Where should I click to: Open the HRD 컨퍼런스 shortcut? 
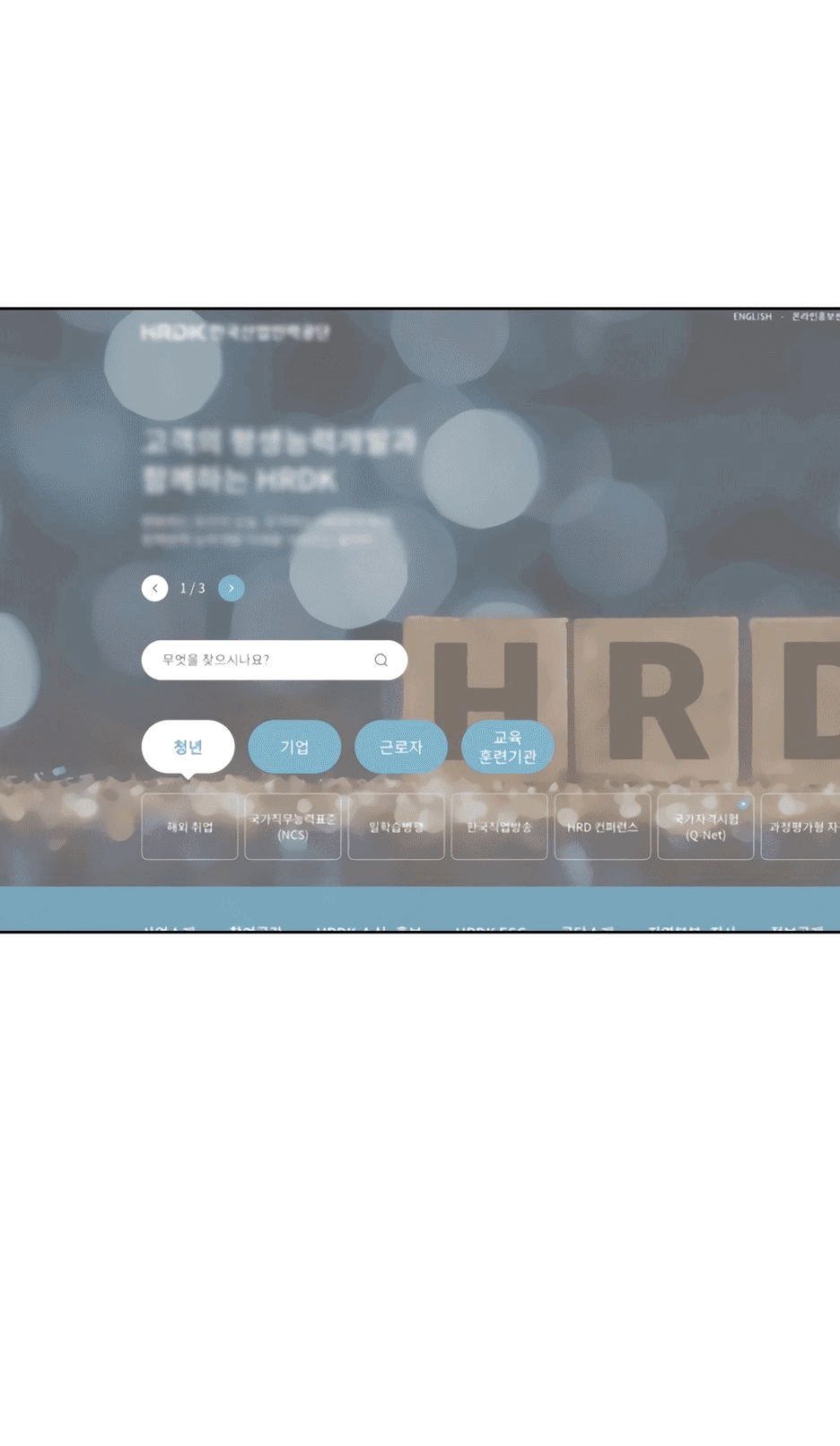[x=602, y=827]
